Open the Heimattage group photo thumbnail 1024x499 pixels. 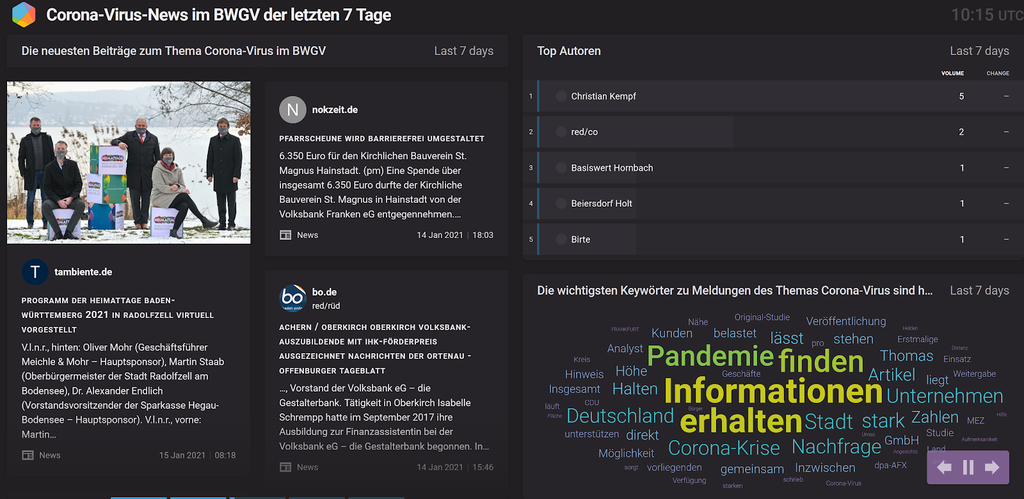pyautogui.click(x=129, y=161)
